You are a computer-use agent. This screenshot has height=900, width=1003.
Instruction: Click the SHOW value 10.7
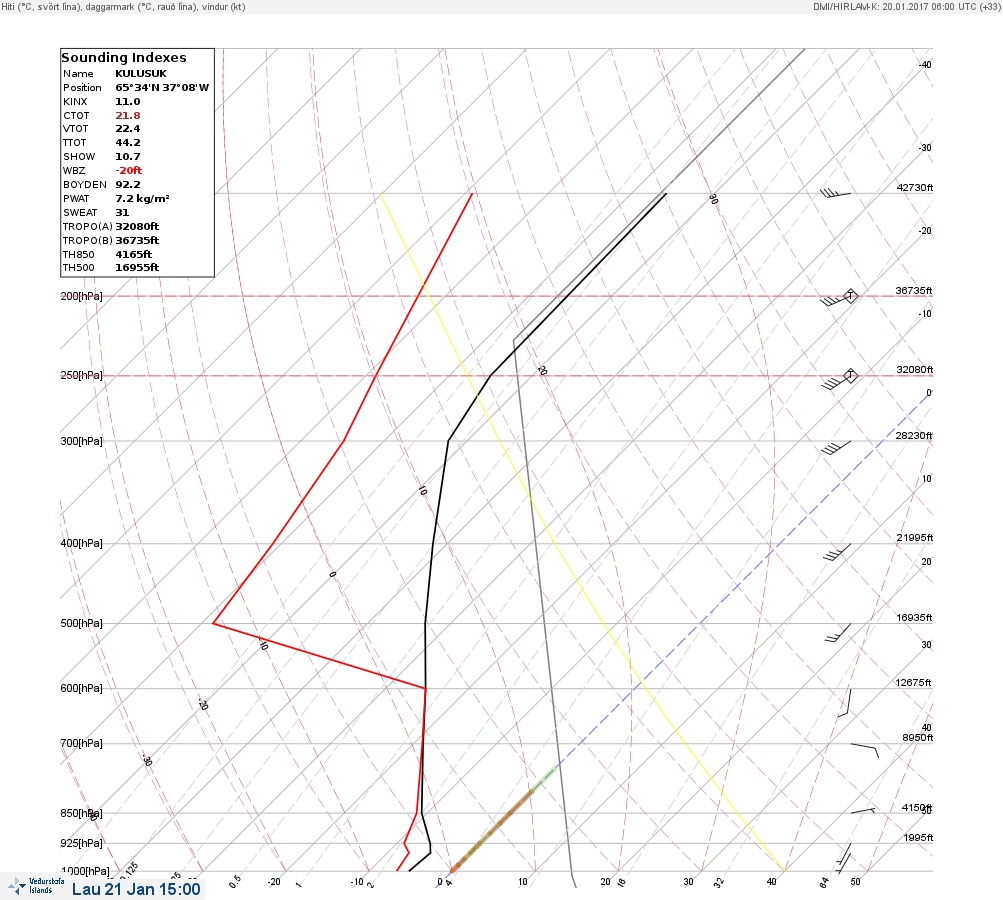(x=127, y=157)
